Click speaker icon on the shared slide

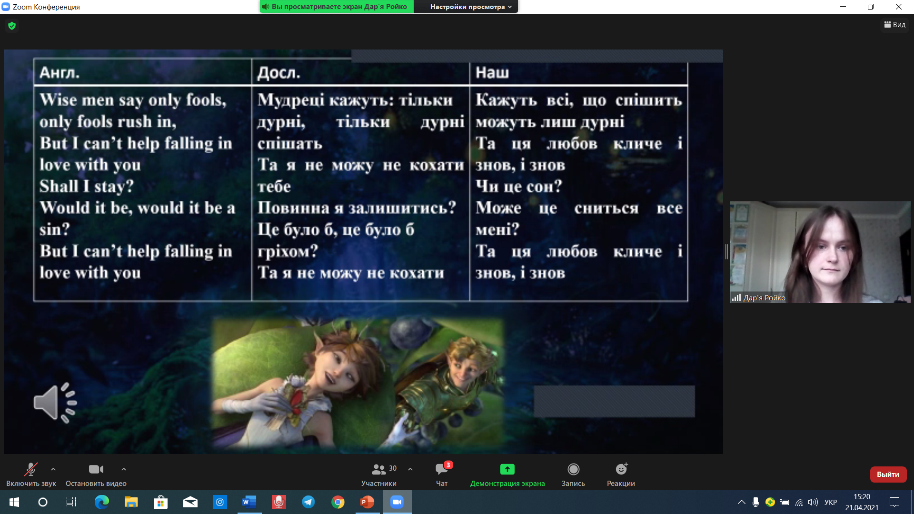pos(55,402)
